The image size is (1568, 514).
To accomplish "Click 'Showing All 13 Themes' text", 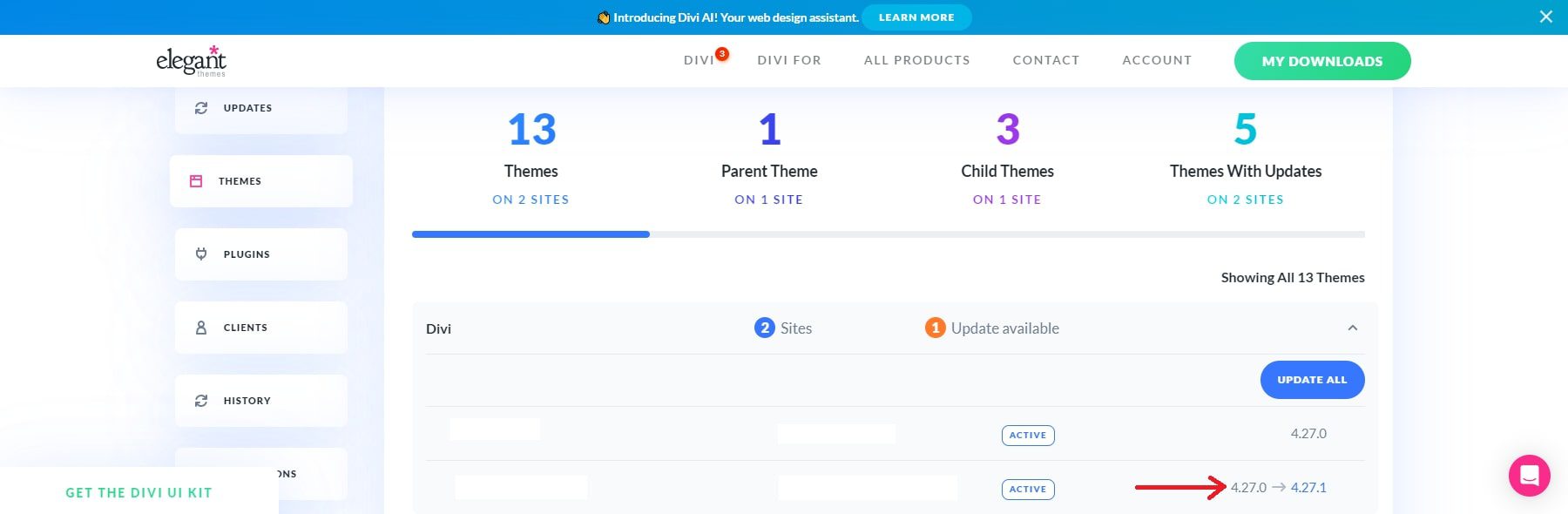I will 1293,278.
